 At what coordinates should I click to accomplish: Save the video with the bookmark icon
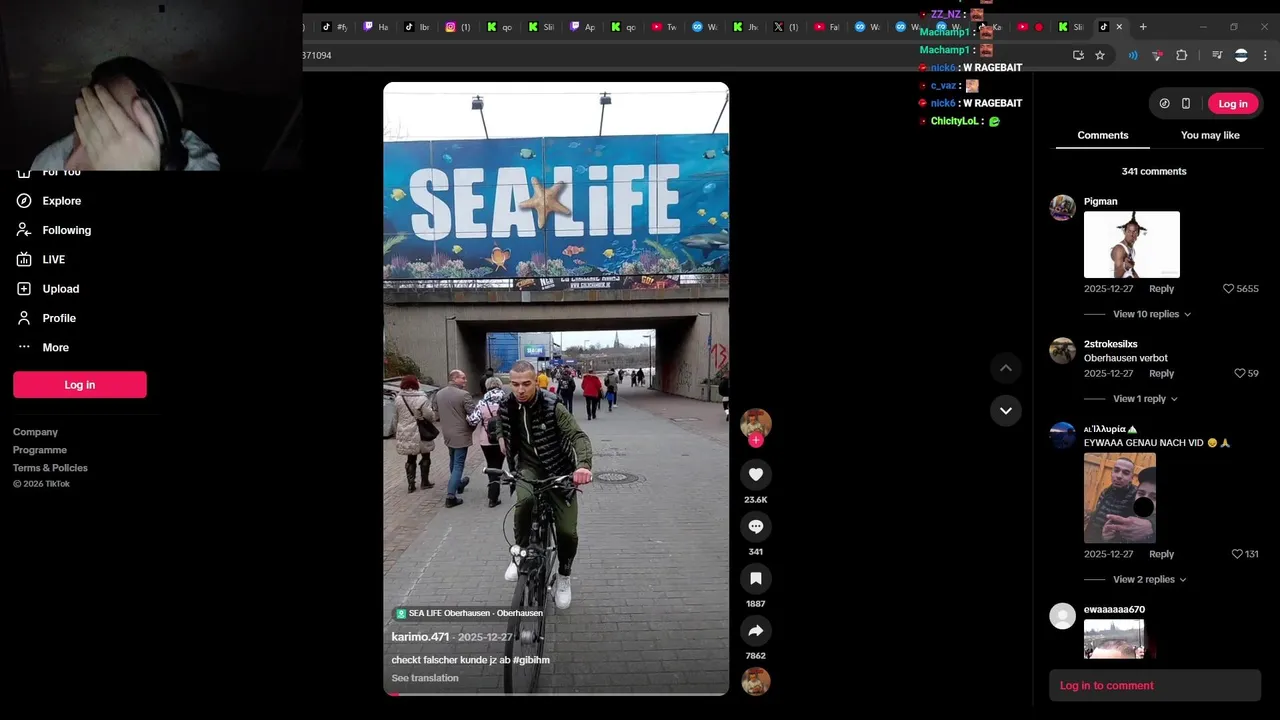[x=755, y=578]
